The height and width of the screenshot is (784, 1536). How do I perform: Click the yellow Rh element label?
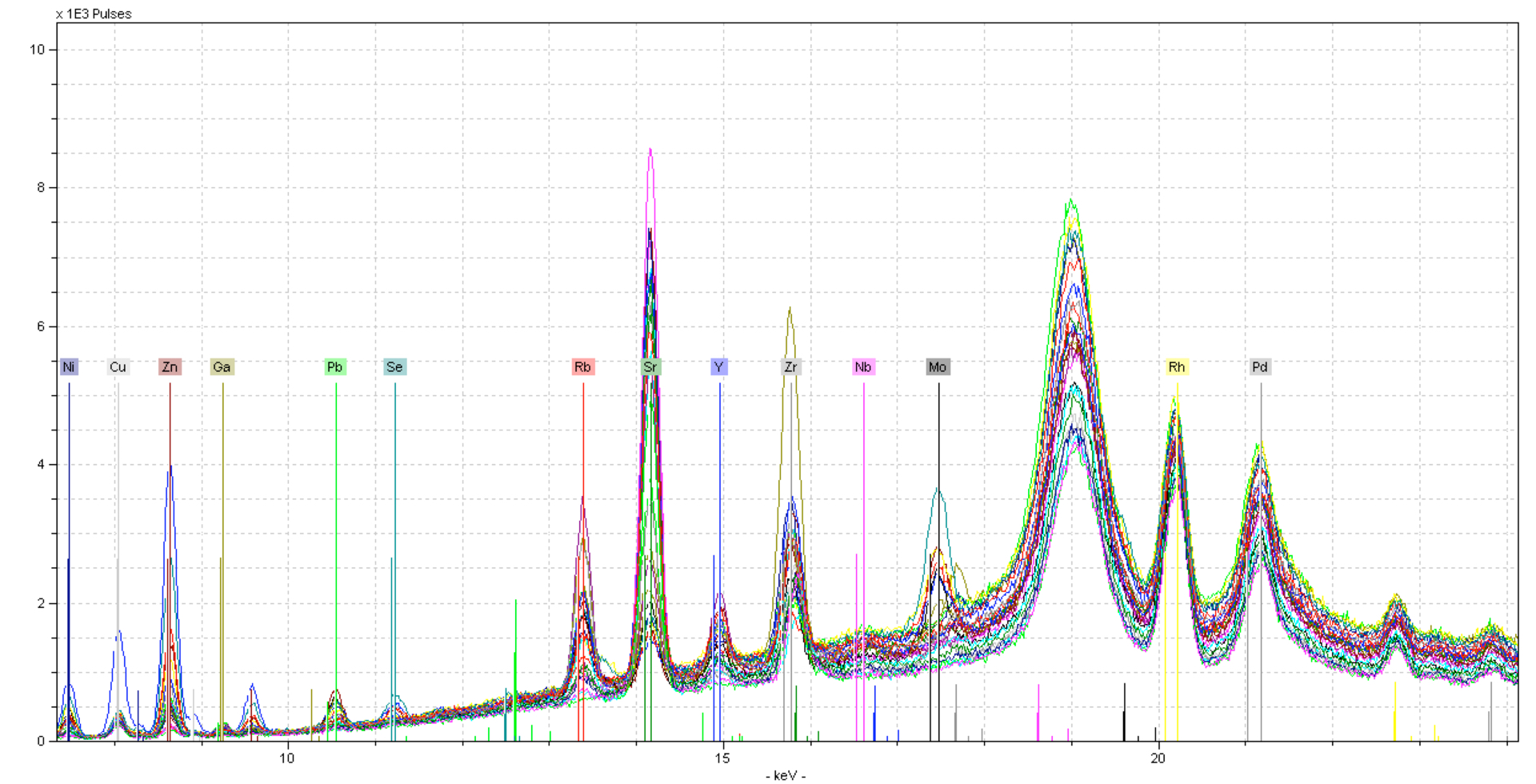point(1177,367)
